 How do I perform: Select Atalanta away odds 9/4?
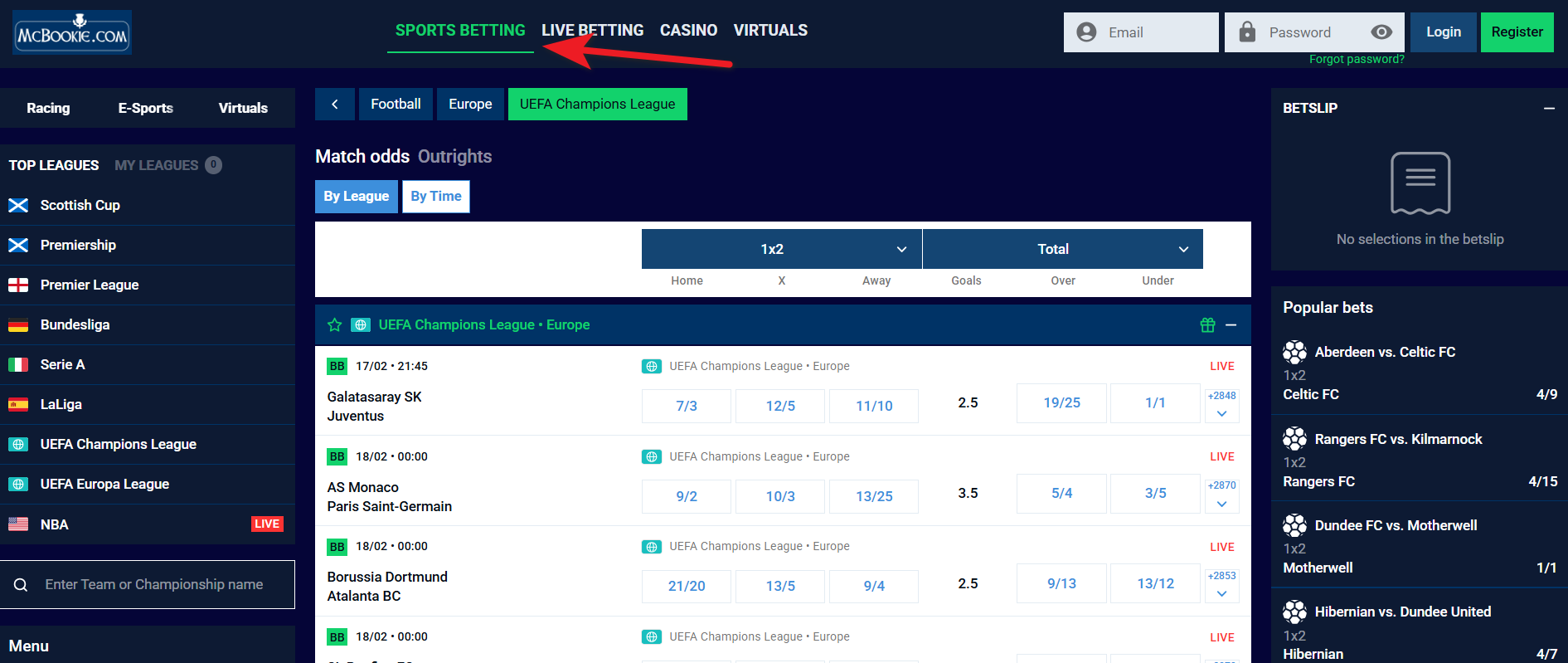click(x=874, y=586)
